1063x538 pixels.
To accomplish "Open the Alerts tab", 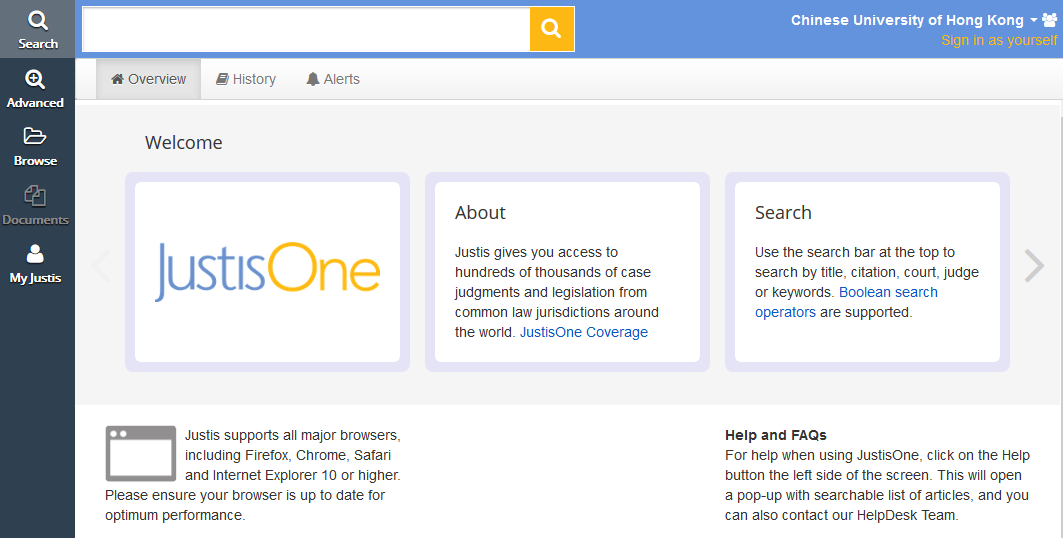I will 333,79.
